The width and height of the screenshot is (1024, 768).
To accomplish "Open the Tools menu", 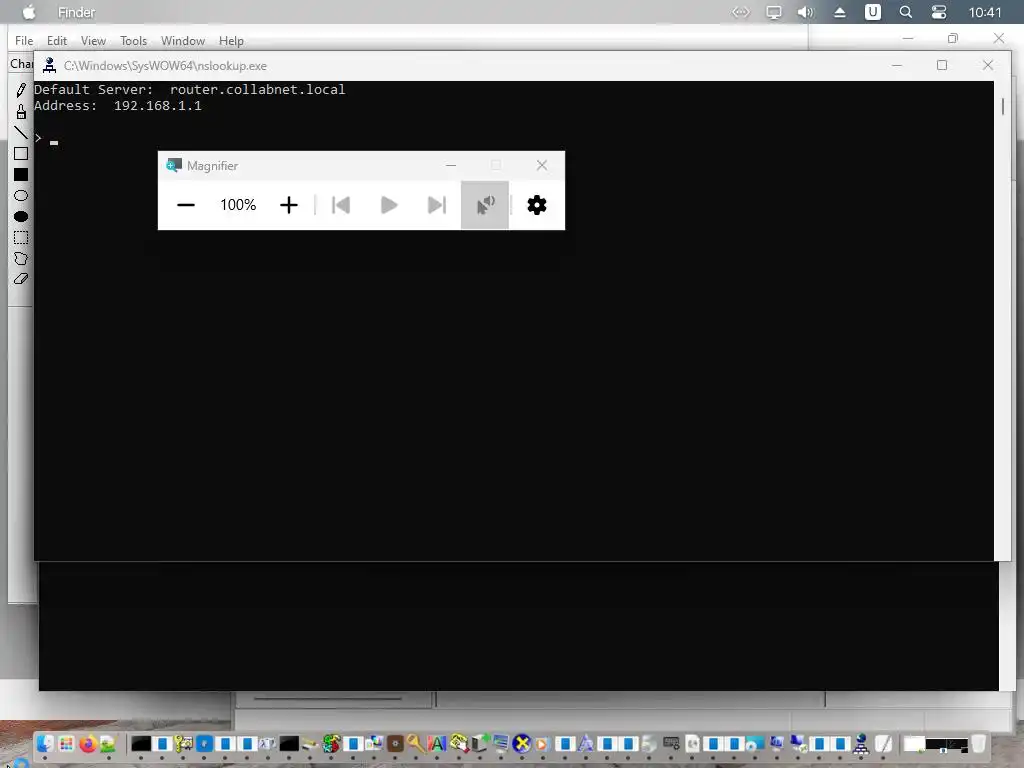I will coord(133,40).
